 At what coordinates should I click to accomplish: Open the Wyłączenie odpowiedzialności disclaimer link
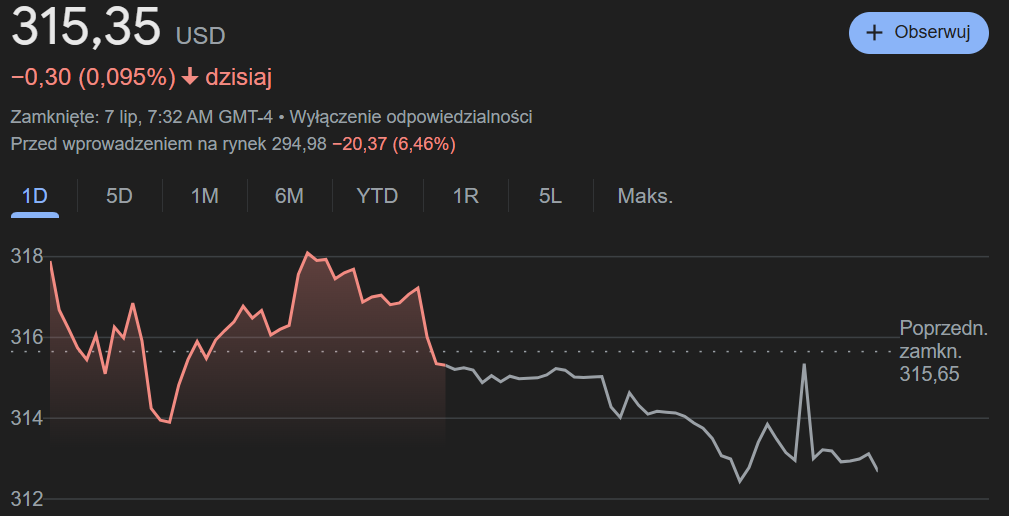[411, 117]
